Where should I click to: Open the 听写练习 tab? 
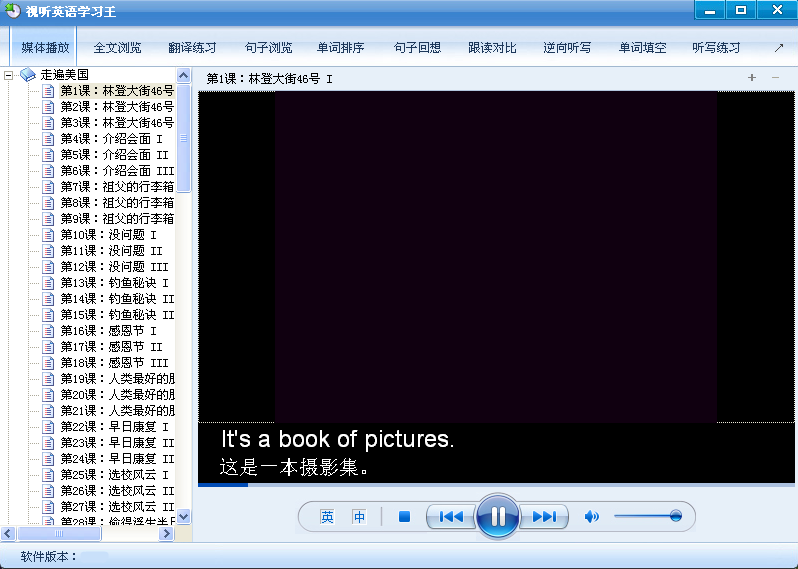point(716,48)
